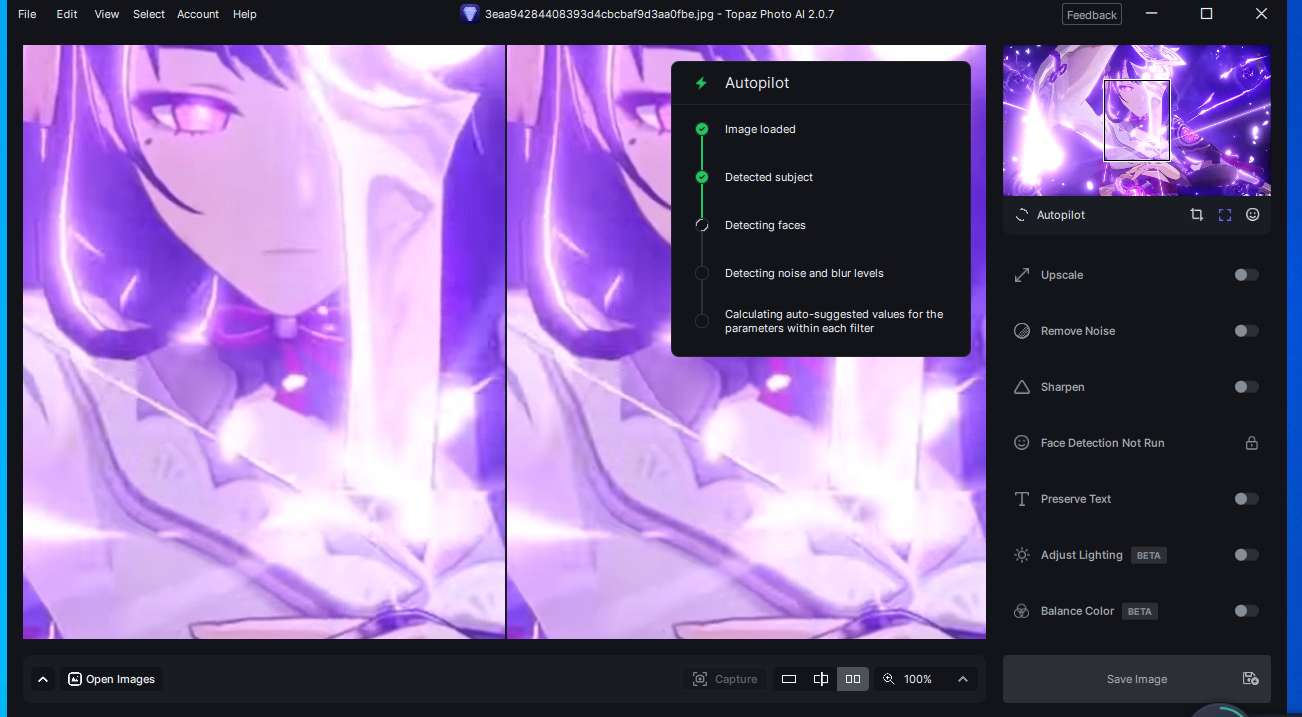Click the 100% zoom value

[918, 679]
